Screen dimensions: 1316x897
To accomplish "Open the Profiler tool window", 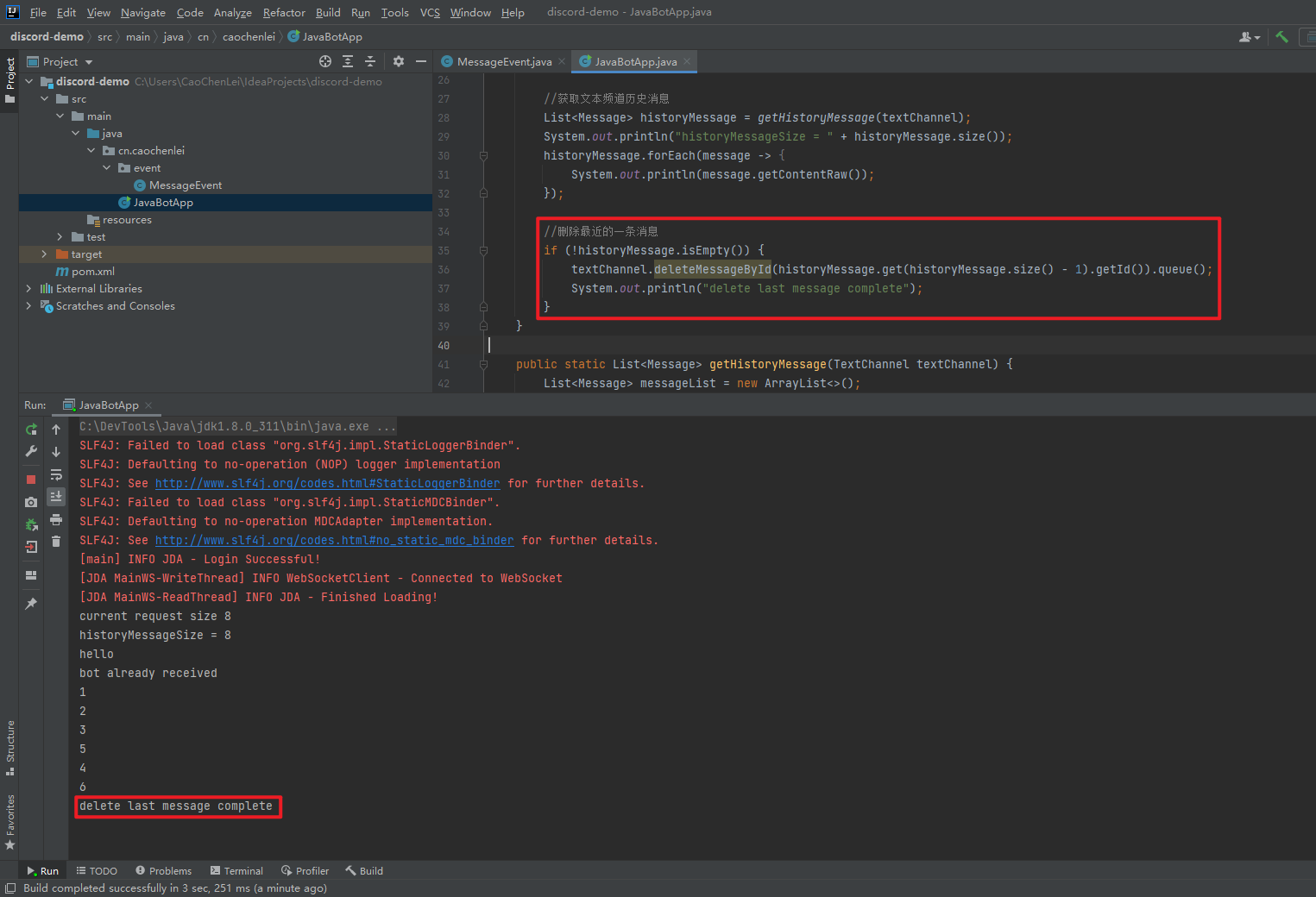I will [305, 871].
